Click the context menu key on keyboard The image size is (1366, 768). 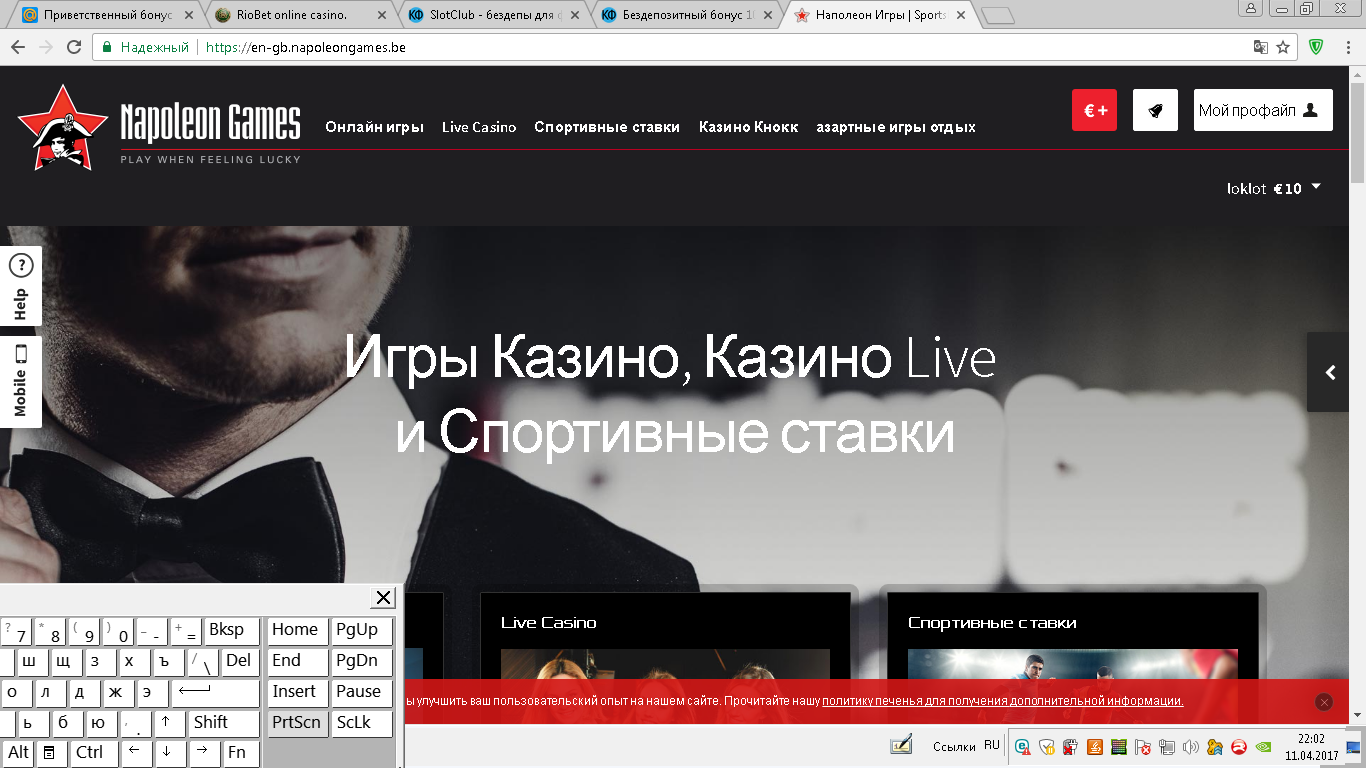tap(52, 754)
